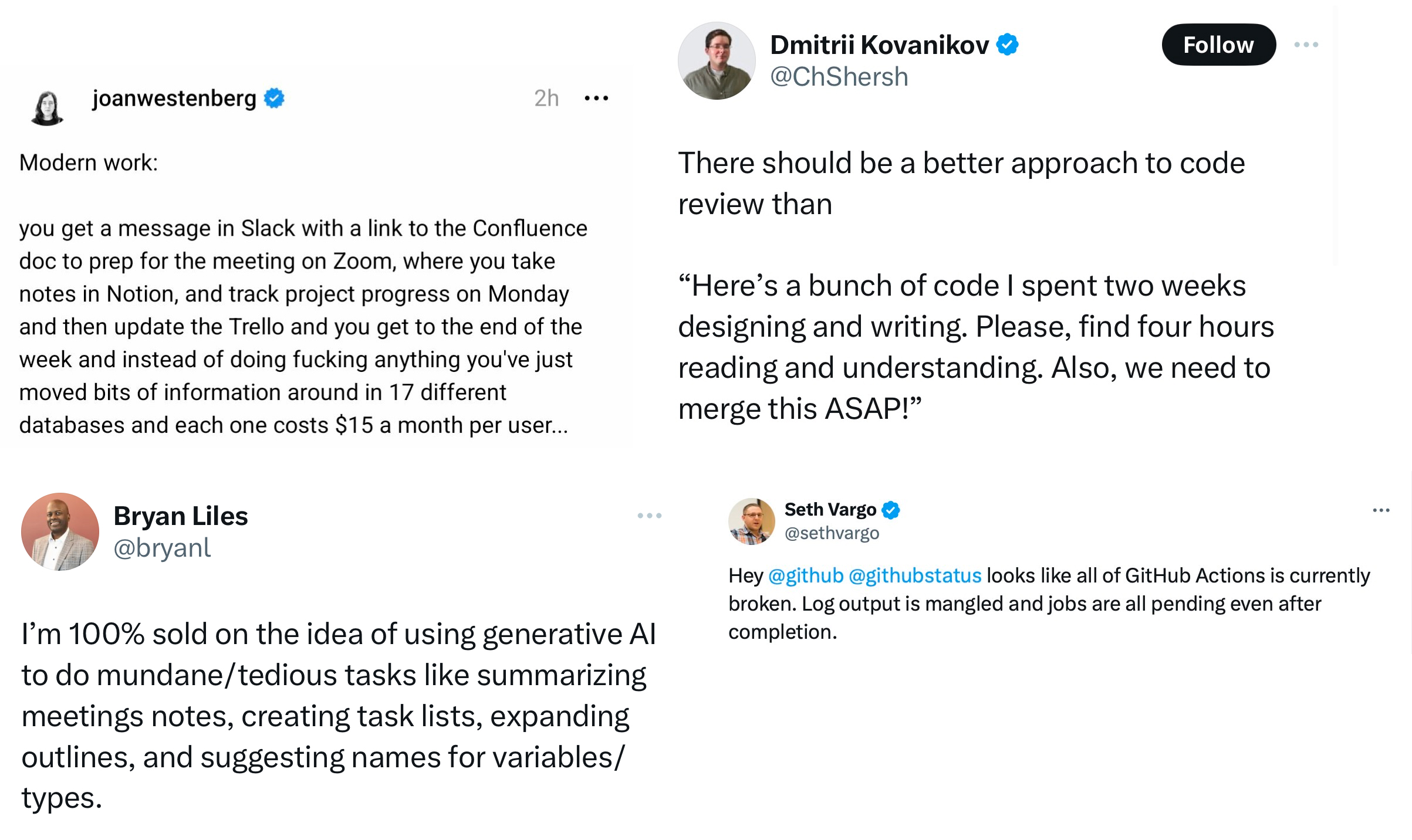Click the Bryan Liles display name
Image resolution: width=1412 pixels, height=840 pixels.
[x=181, y=516]
